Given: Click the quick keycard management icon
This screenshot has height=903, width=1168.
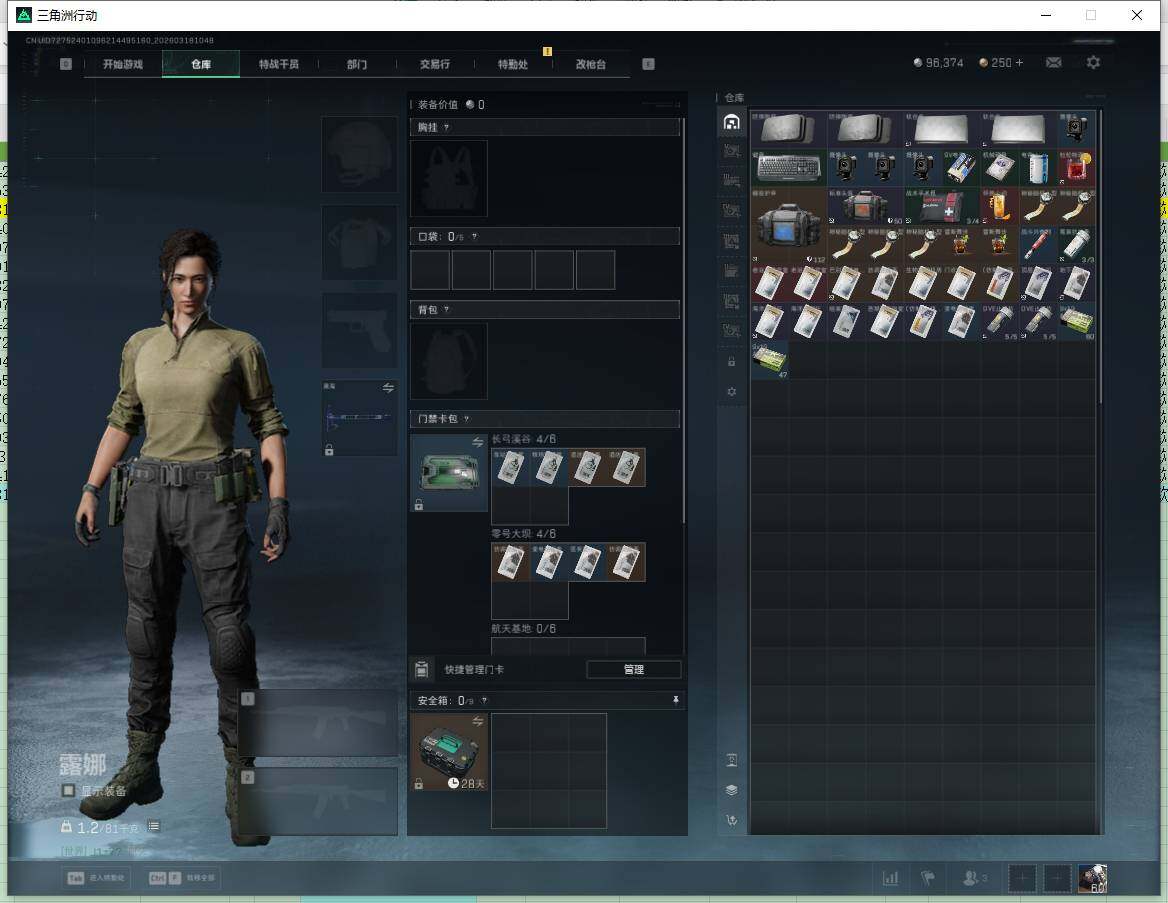Looking at the screenshot, I should (422, 669).
